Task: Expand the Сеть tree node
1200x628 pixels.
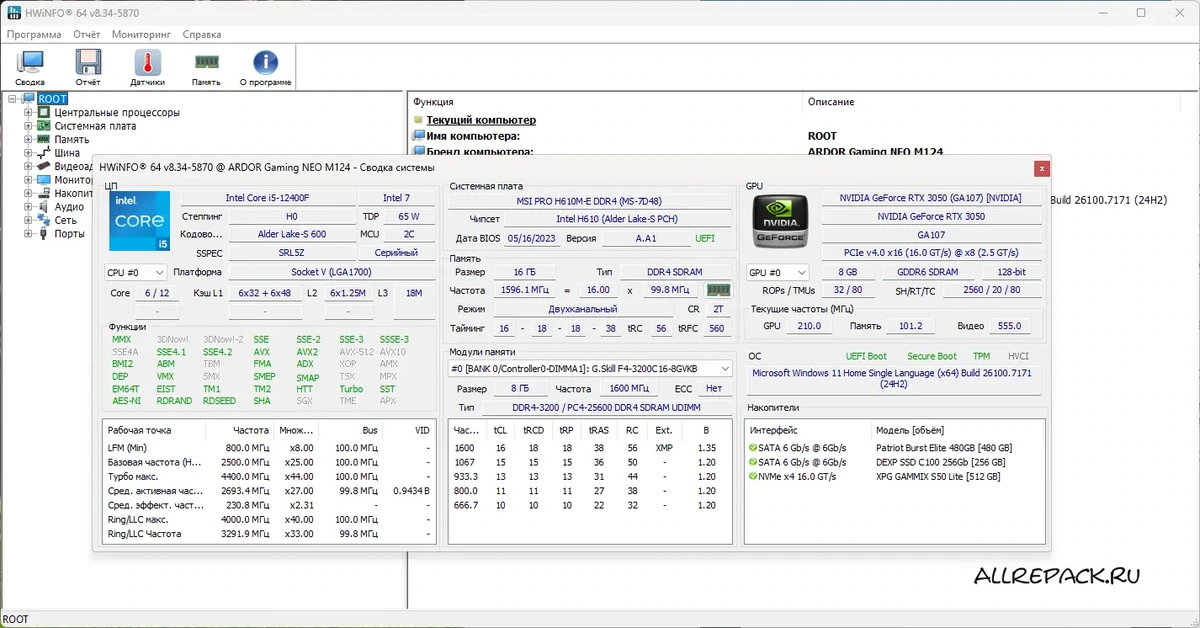Action: point(29,220)
